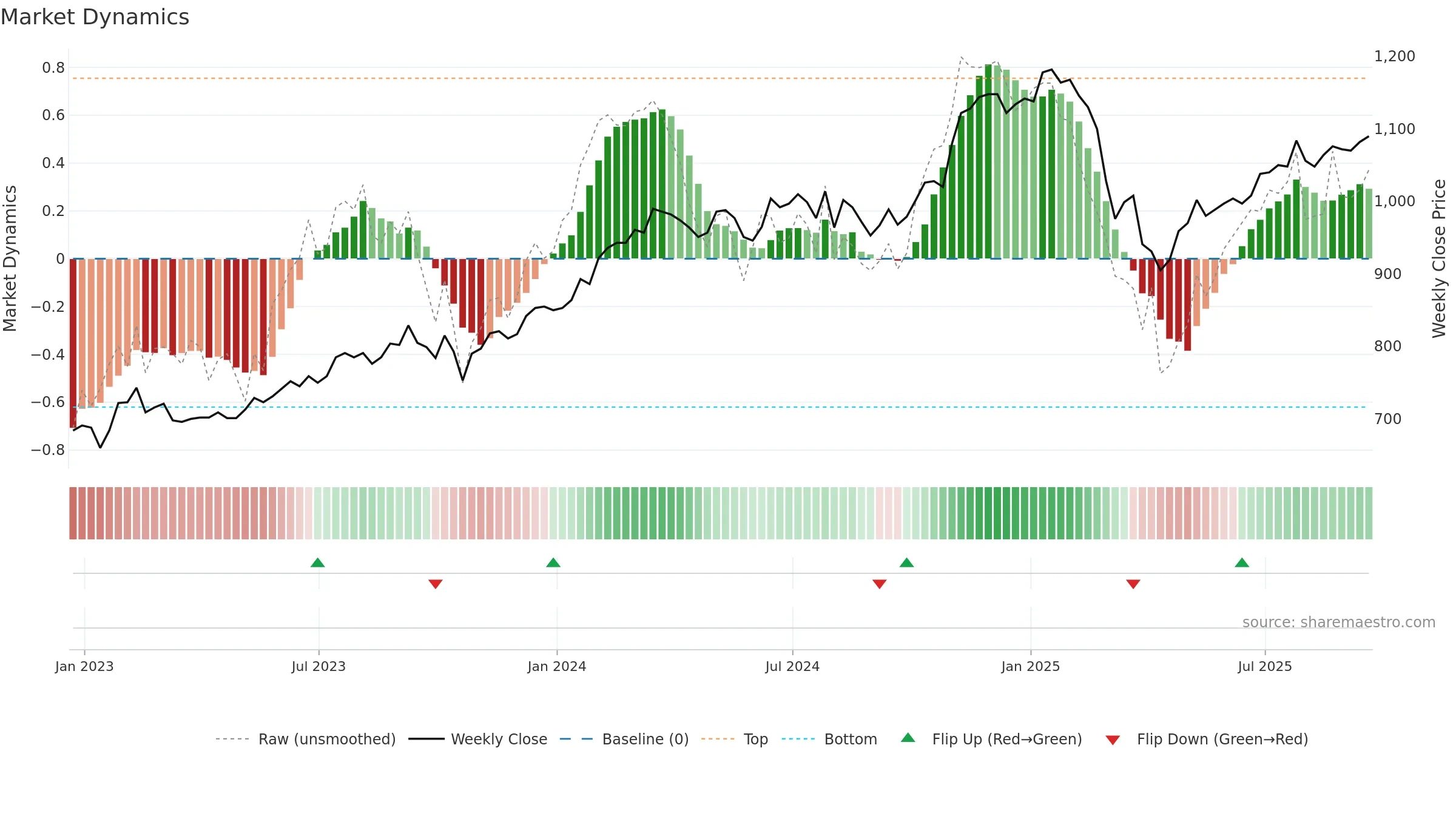Click the Weekly Close Price axis title
The image size is (1456, 819).
[x=1439, y=258]
